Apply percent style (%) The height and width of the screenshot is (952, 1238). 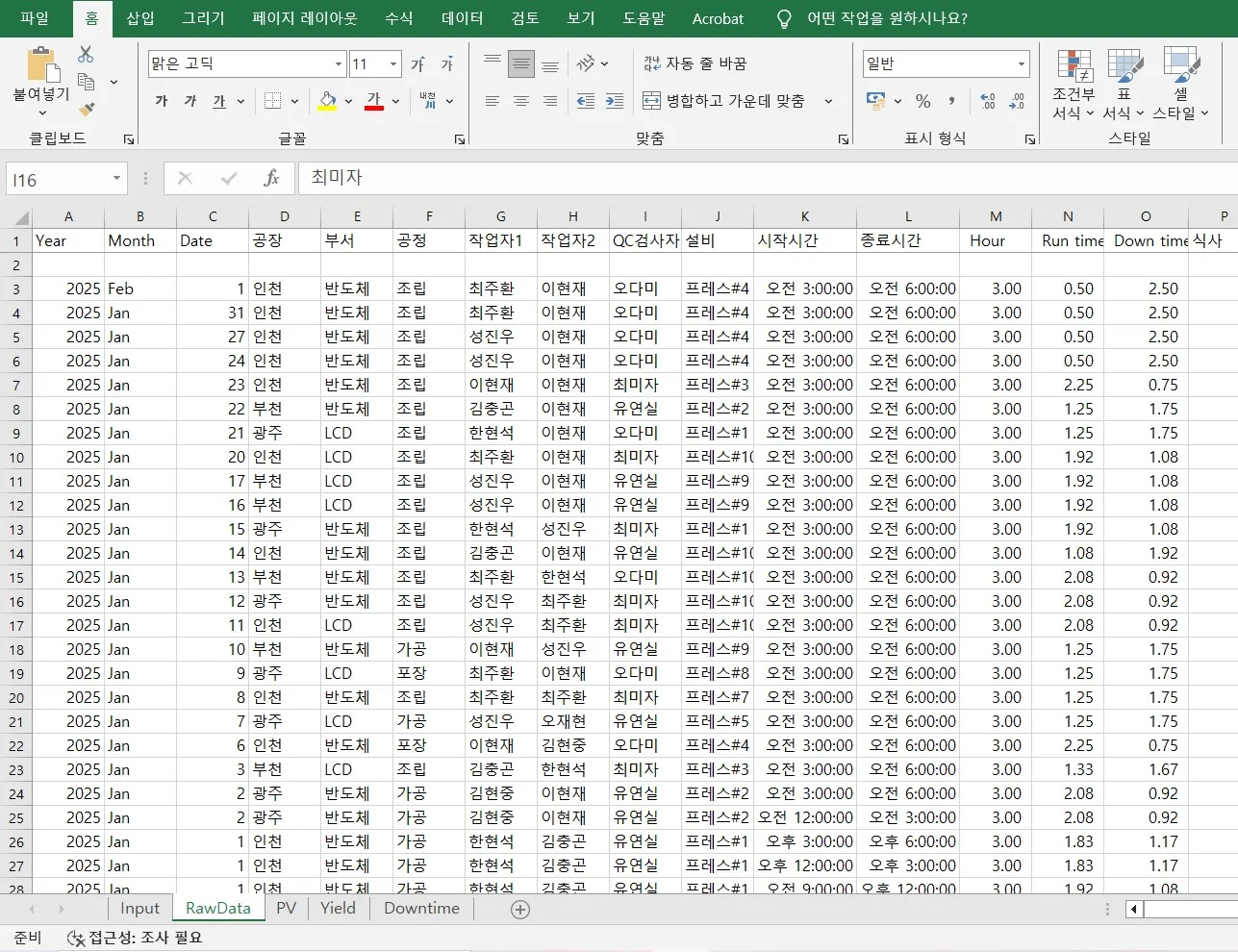(x=923, y=101)
